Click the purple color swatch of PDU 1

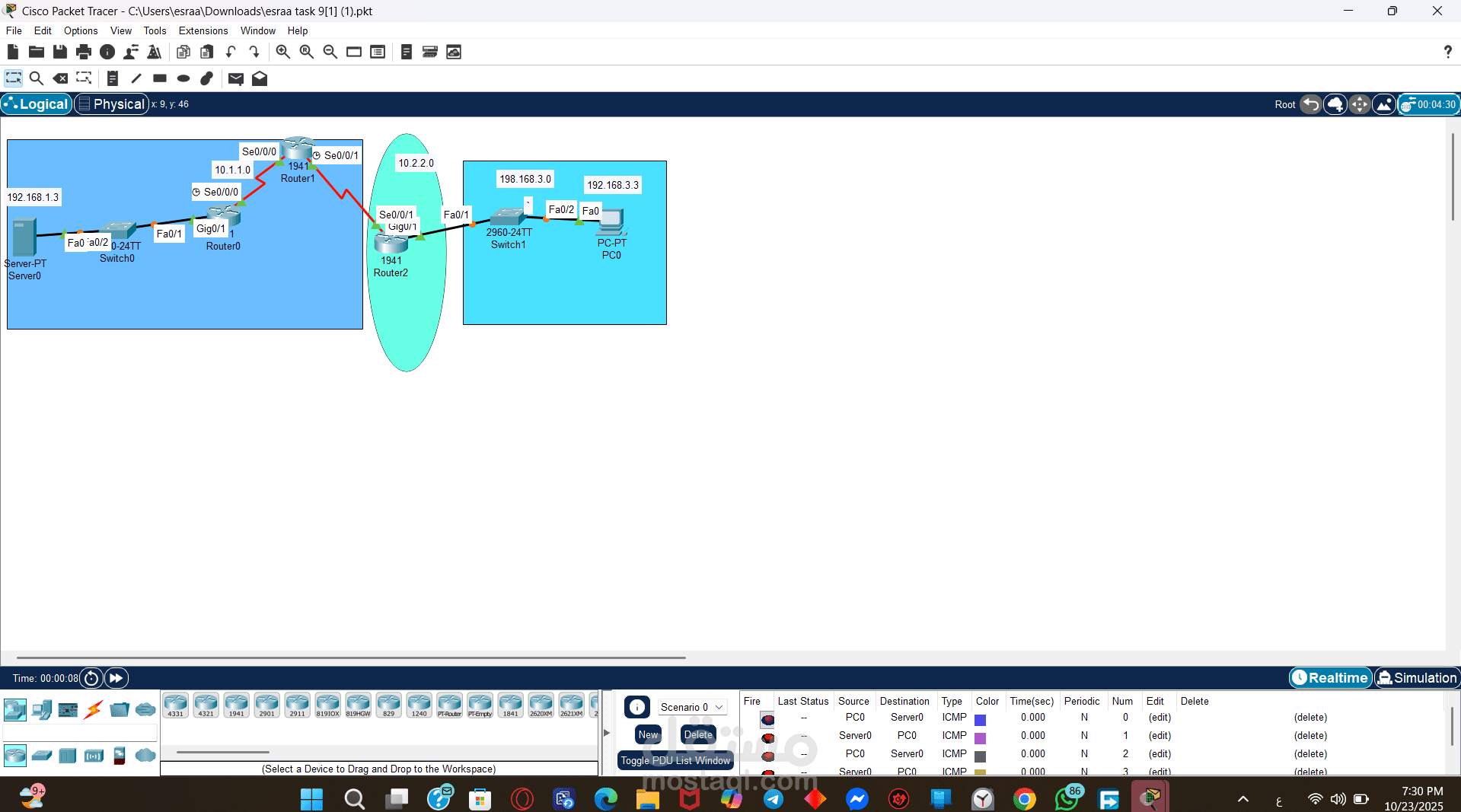tap(981, 738)
